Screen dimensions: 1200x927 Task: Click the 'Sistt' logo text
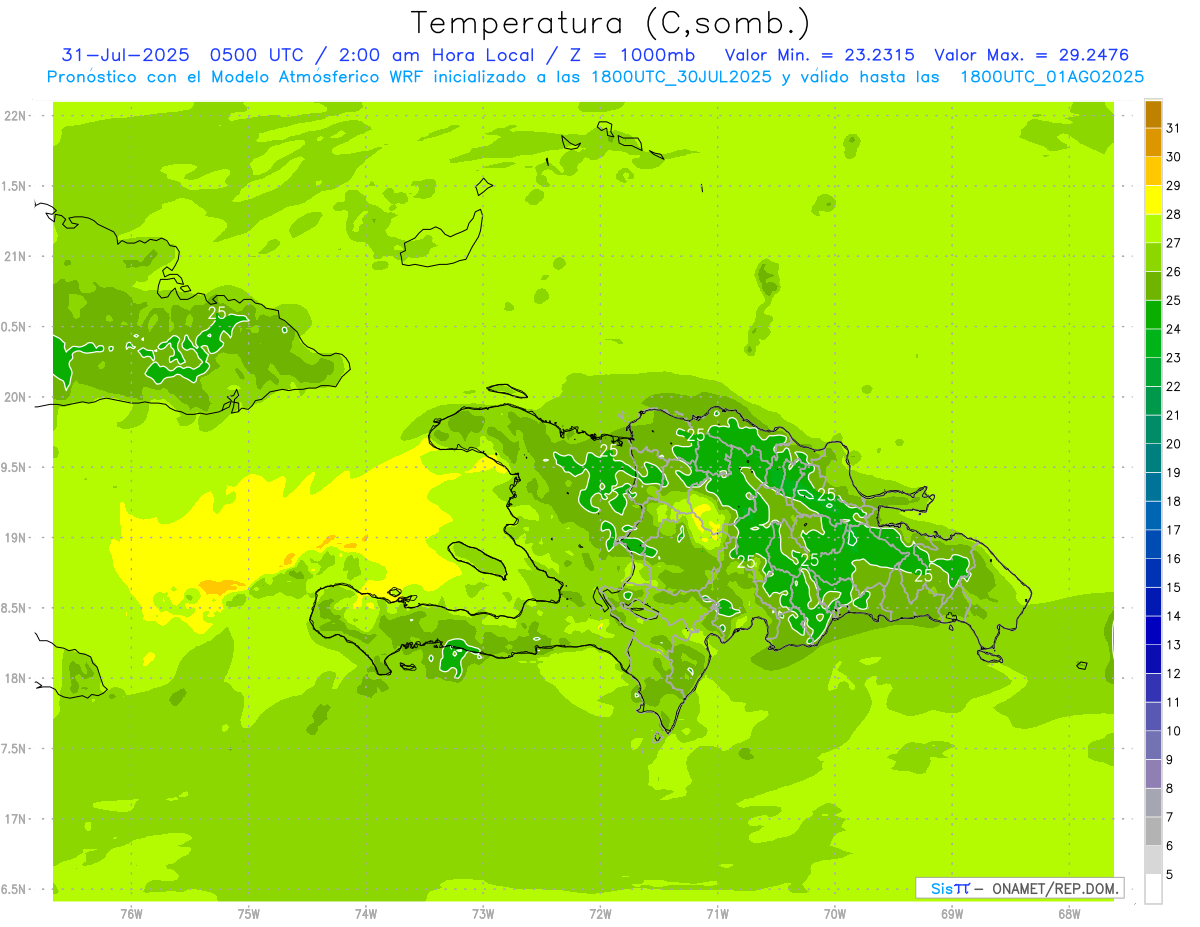coord(951,888)
